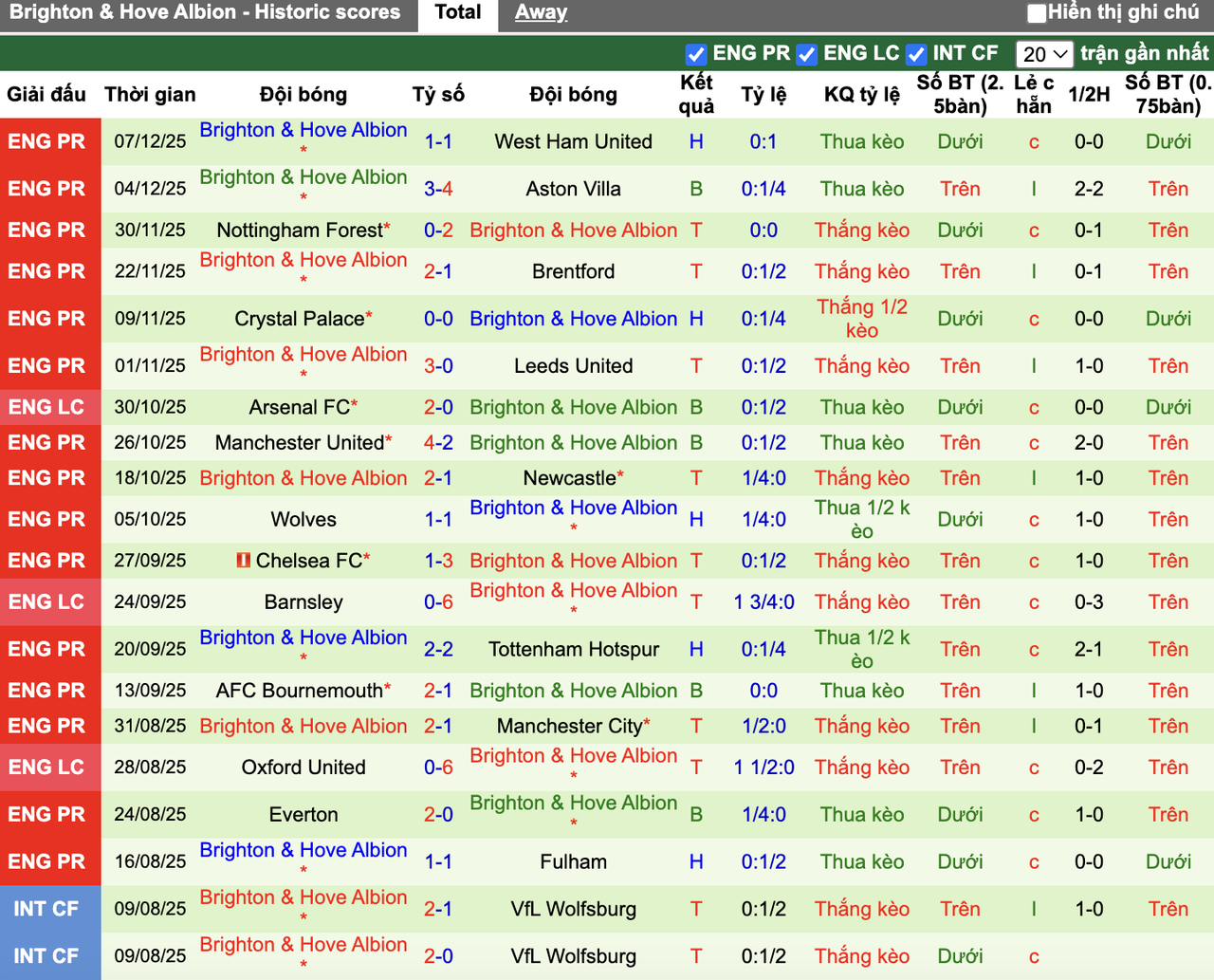Click the 0:1 odds in West Ham row
Screen dimensions: 1214x980
[x=763, y=141]
